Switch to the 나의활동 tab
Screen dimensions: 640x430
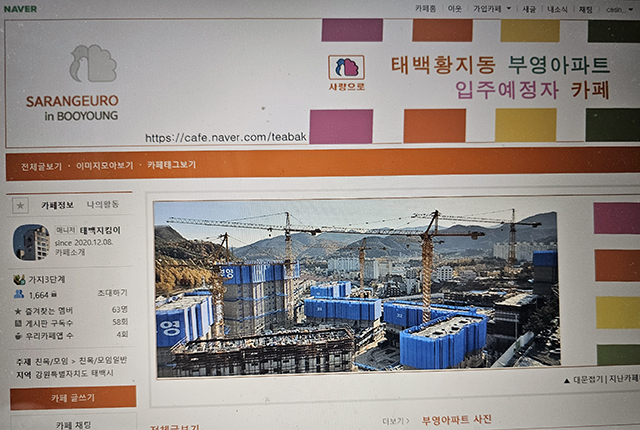coord(103,204)
